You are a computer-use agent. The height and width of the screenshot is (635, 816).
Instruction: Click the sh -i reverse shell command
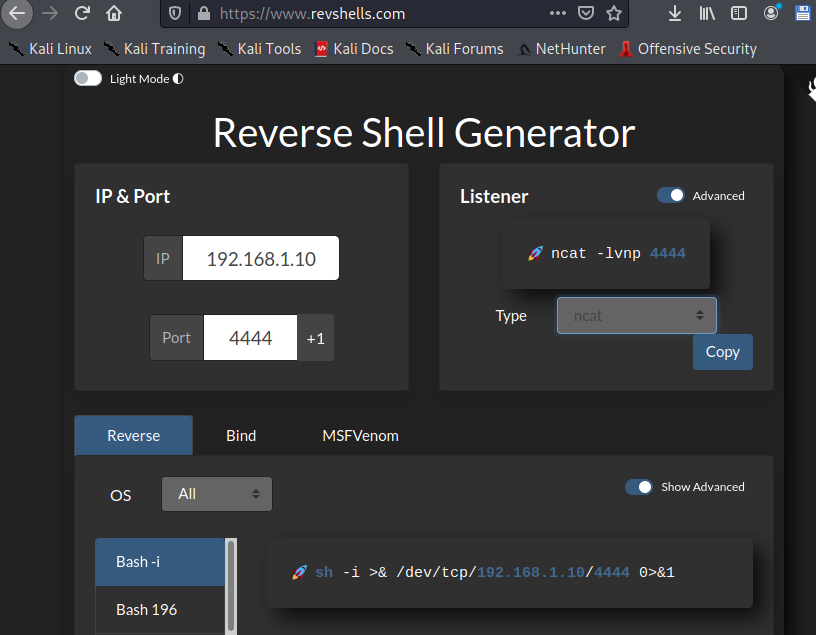(x=494, y=573)
